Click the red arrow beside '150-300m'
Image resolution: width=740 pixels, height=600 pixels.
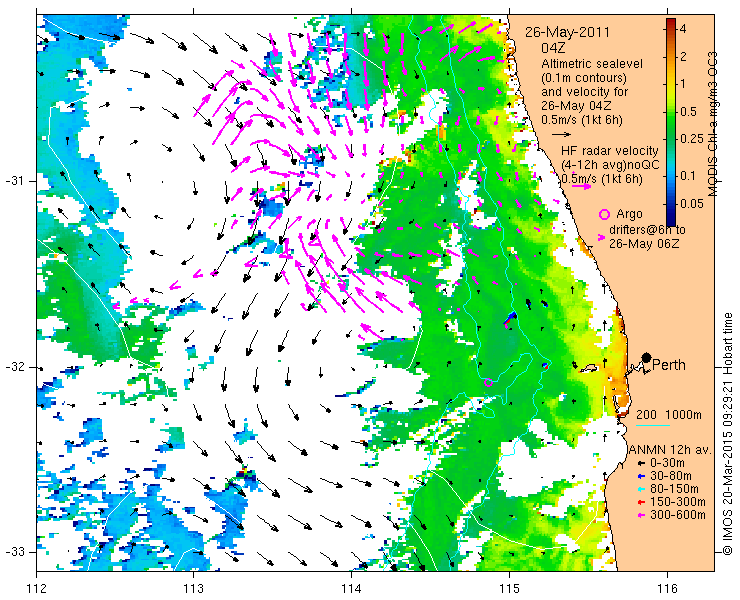click(x=640, y=502)
